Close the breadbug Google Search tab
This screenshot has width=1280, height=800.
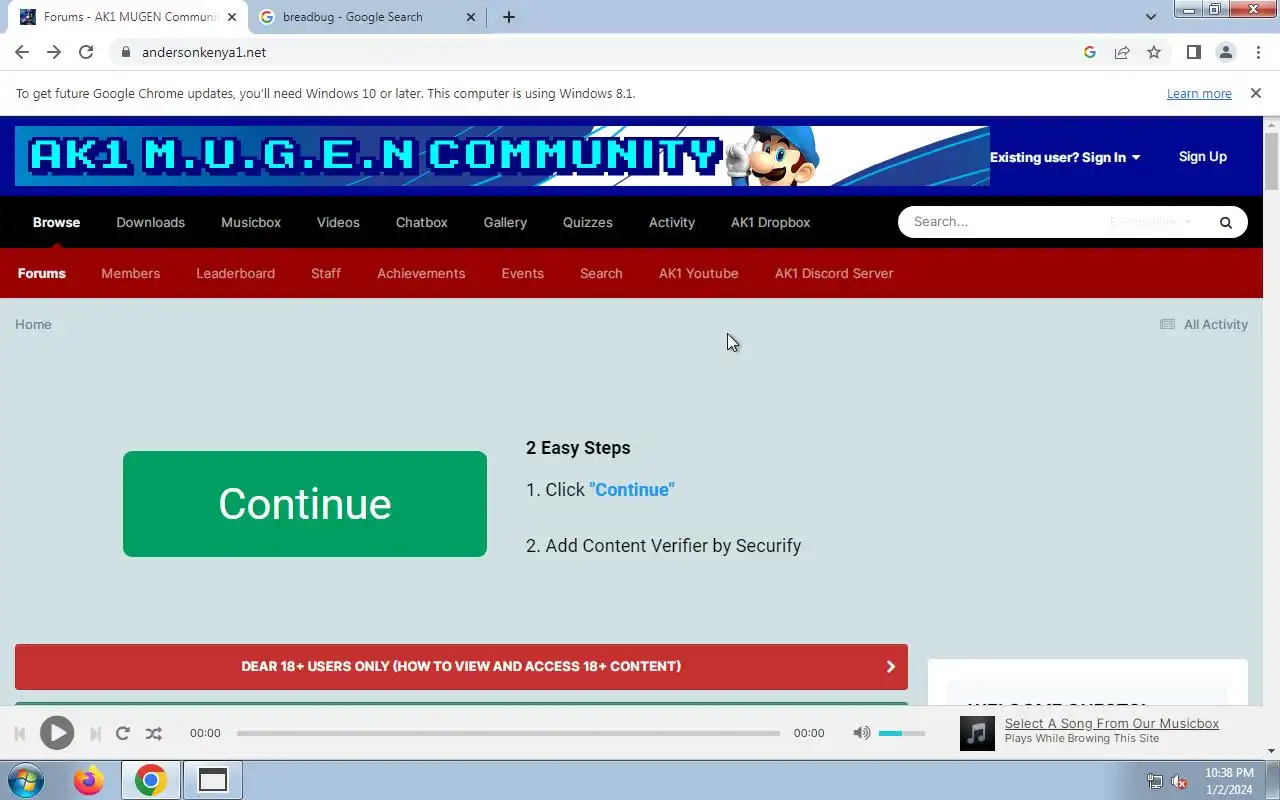472,17
